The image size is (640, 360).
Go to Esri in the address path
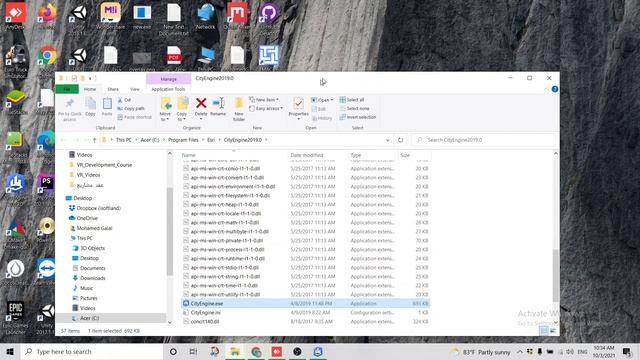coord(211,140)
